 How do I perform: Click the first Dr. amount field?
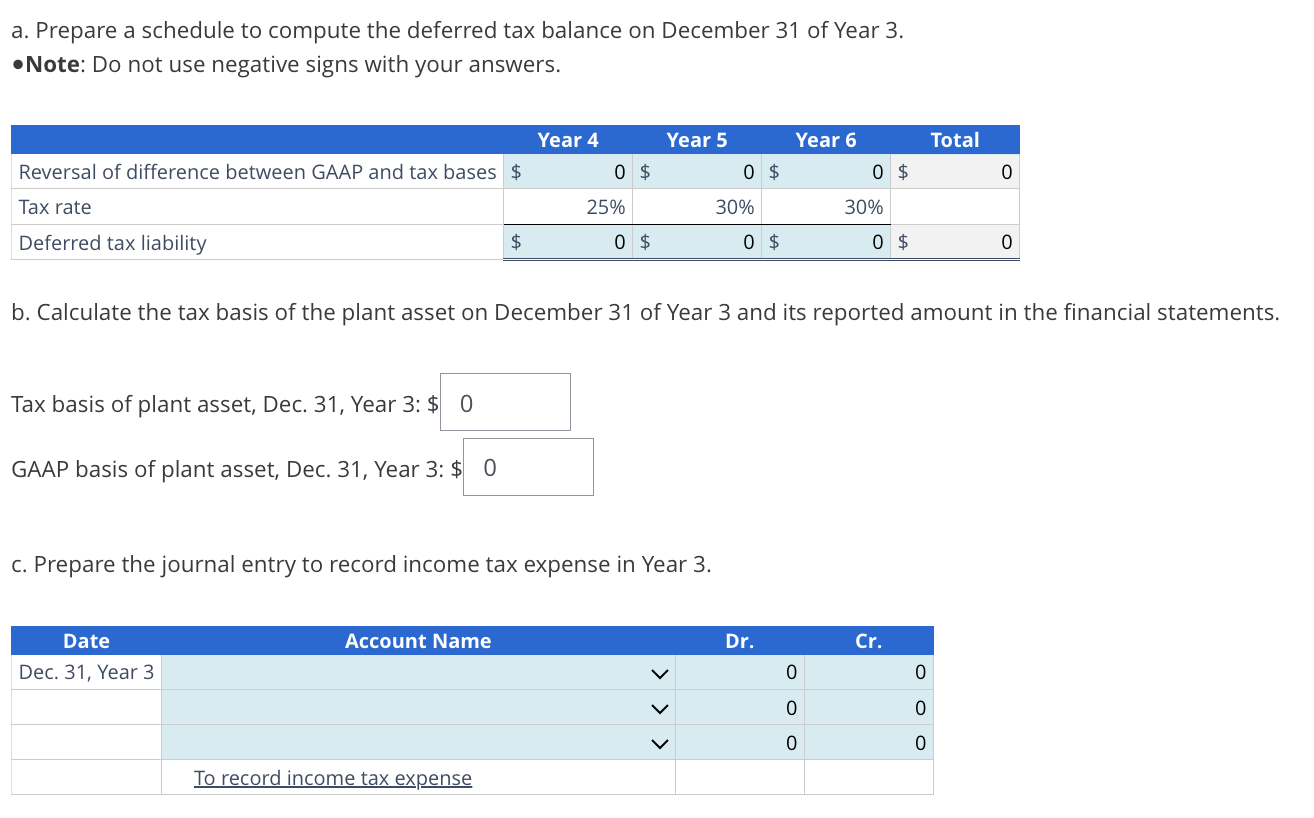[x=740, y=672]
